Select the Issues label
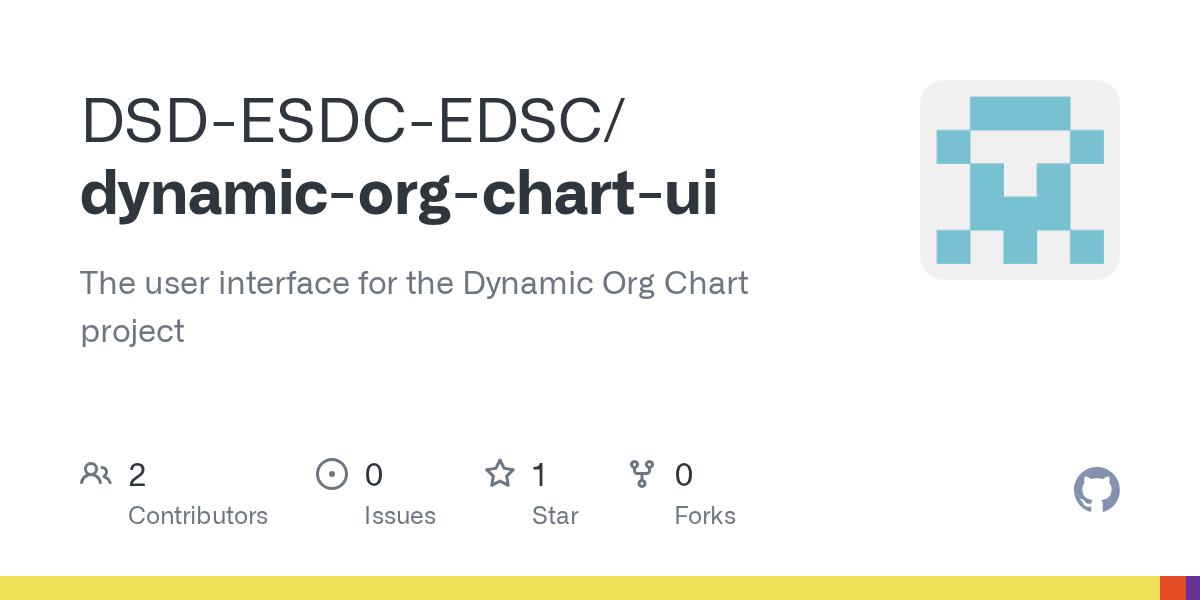The height and width of the screenshot is (600, 1200). 400,516
